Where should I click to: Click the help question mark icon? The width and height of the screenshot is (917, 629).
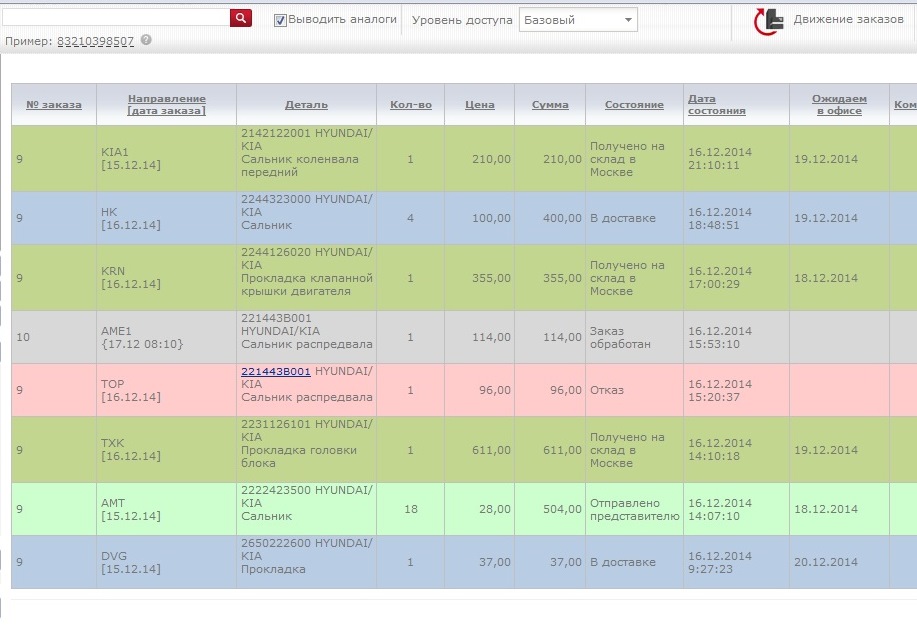(146, 40)
